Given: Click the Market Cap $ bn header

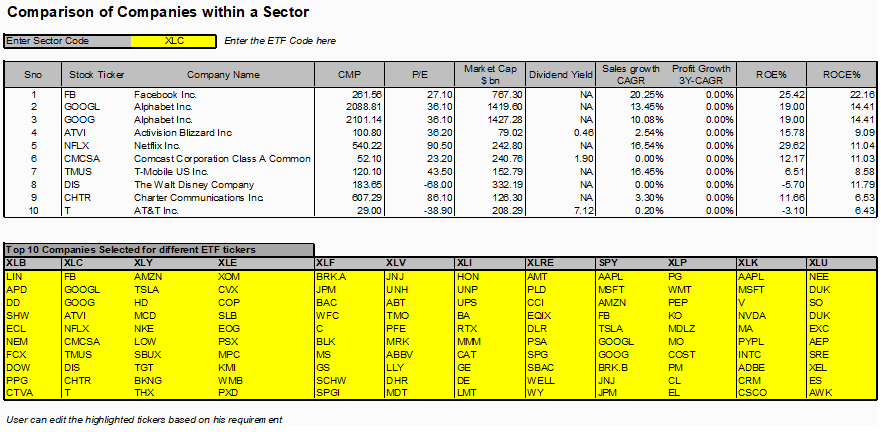Looking at the screenshot, I should [489, 75].
